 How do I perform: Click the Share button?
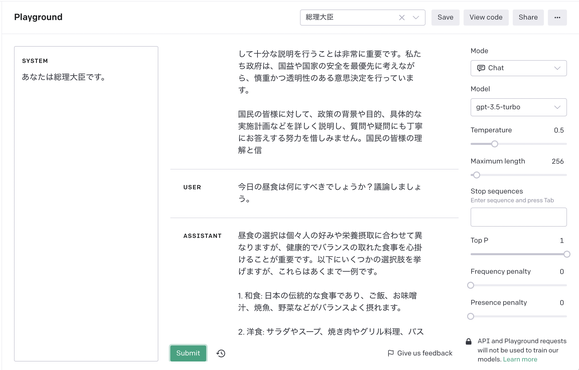[528, 17]
